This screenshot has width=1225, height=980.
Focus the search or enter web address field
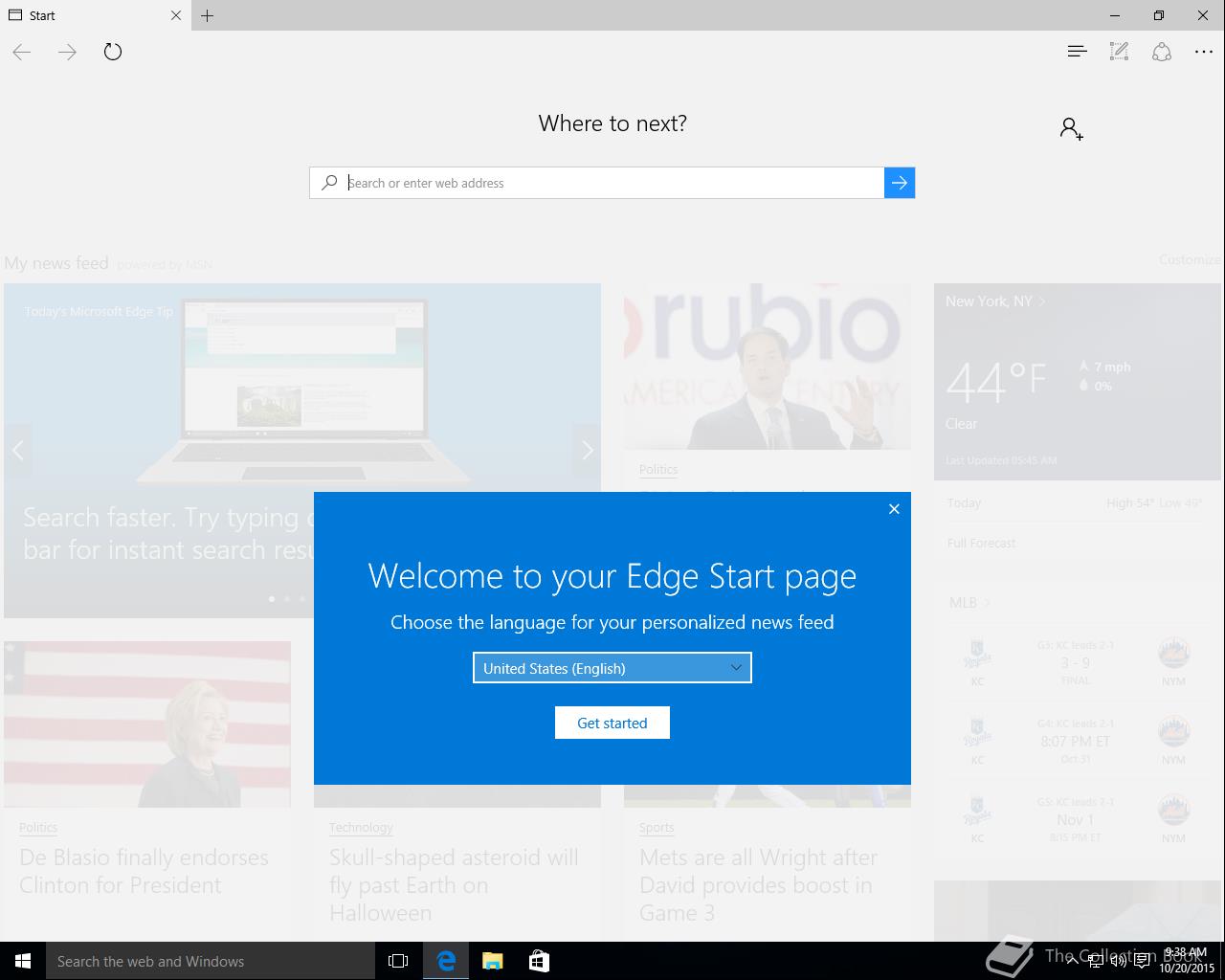coord(612,183)
